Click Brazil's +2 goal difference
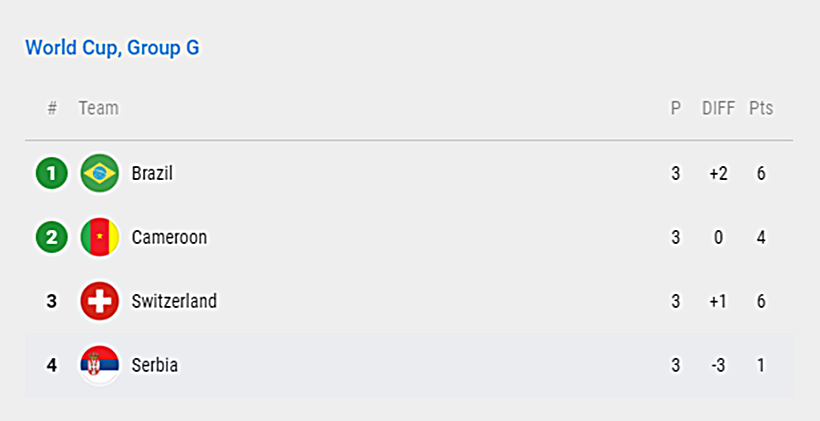The height and width of the screenshot is (421, 820). [x=719, y=174]
